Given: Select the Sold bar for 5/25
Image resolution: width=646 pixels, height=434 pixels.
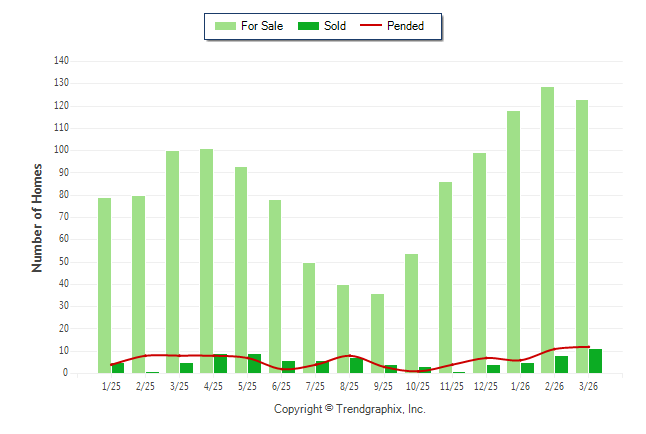Looking at the screenshot, I should tap(254, 364).
